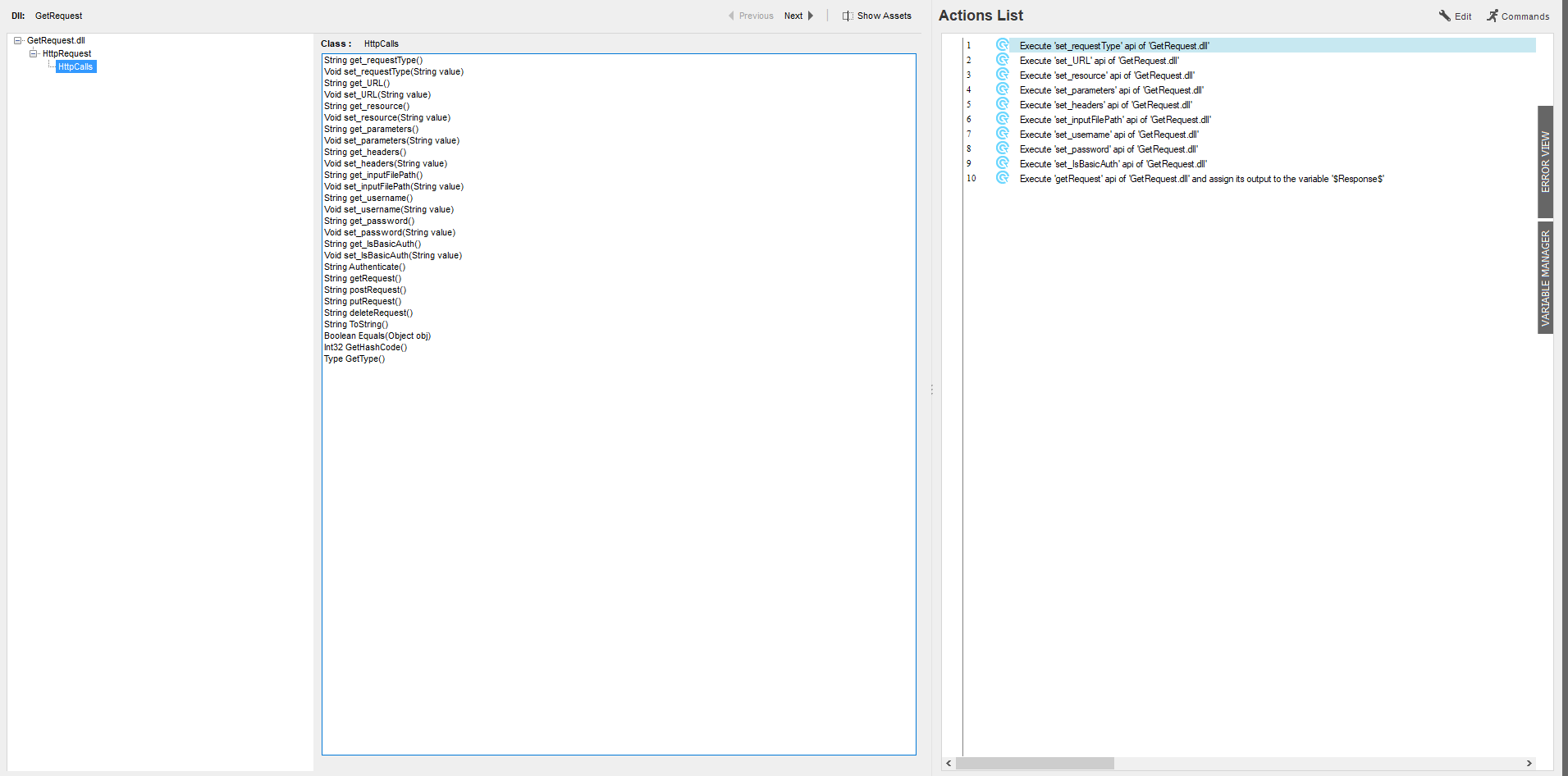Viewport: 1568px width, 776px height.
Task: Select method 'String get_IsBasicAuth()'
Action: (x=373, y=244)
